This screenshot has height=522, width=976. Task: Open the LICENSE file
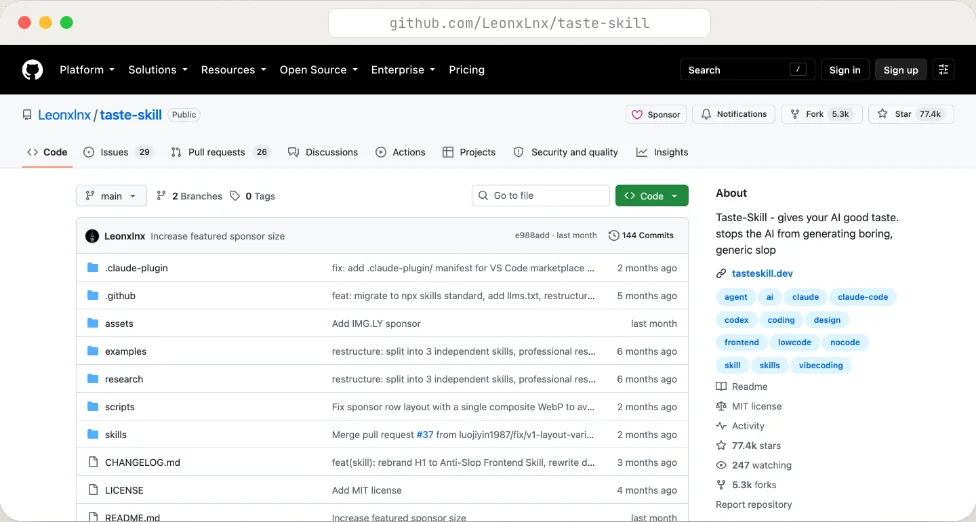124,490
